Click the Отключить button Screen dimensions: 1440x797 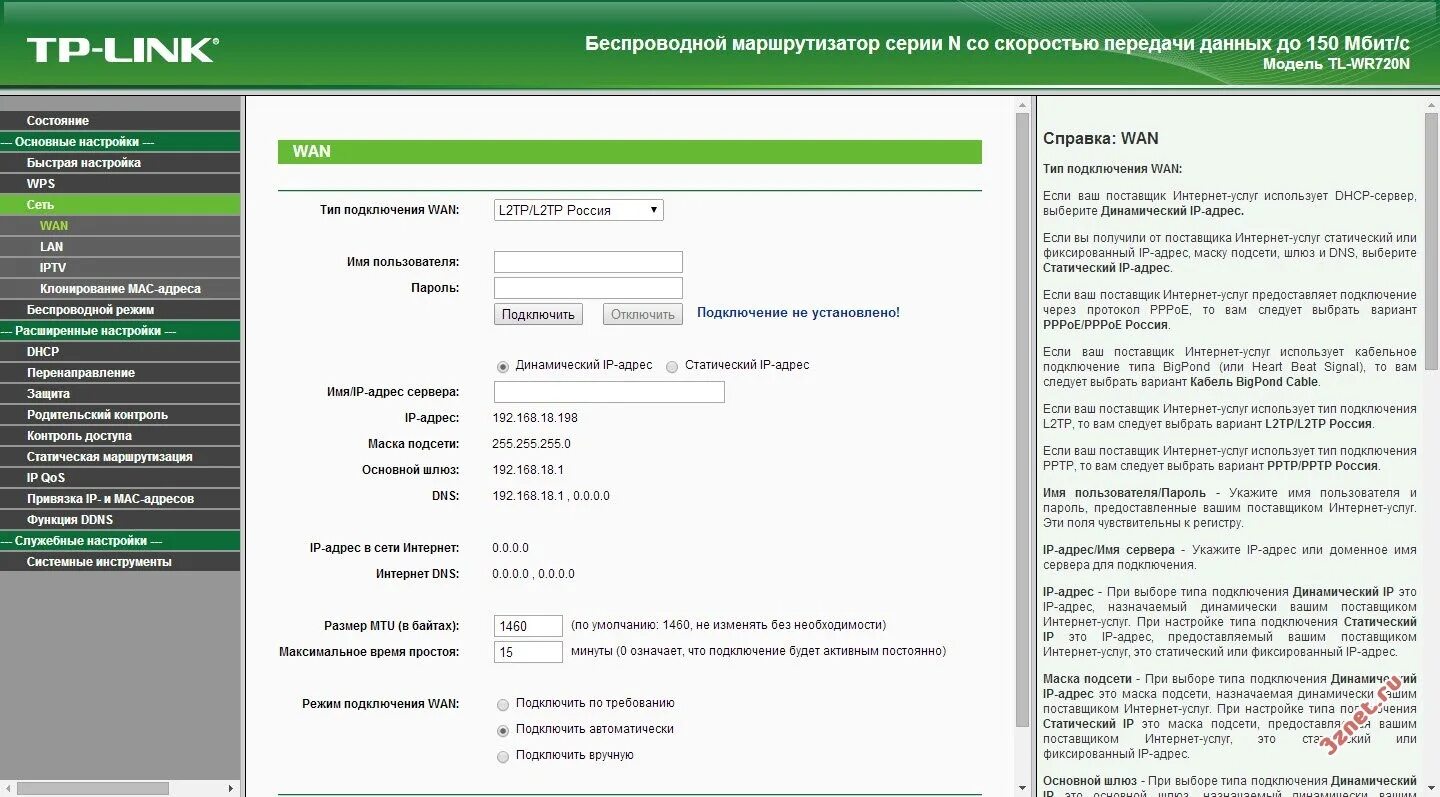click(643, 314)
